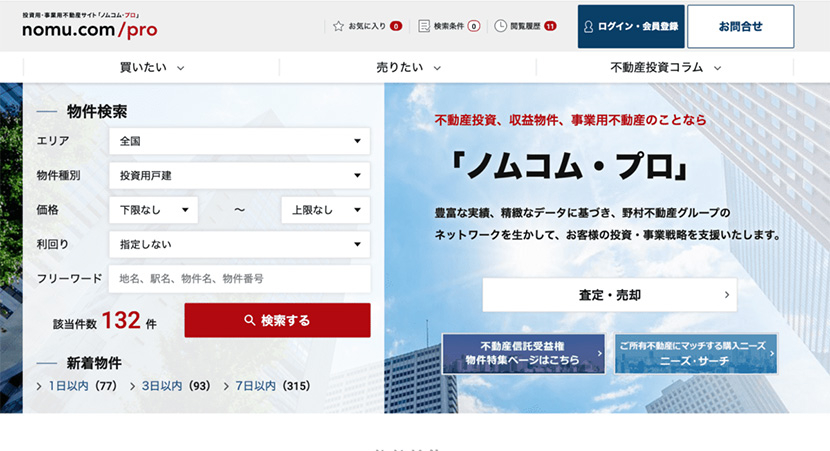The height and width of the screenshot is (451, 830).
Task: Focus the フリーワード input field
Action: point(239,279)
